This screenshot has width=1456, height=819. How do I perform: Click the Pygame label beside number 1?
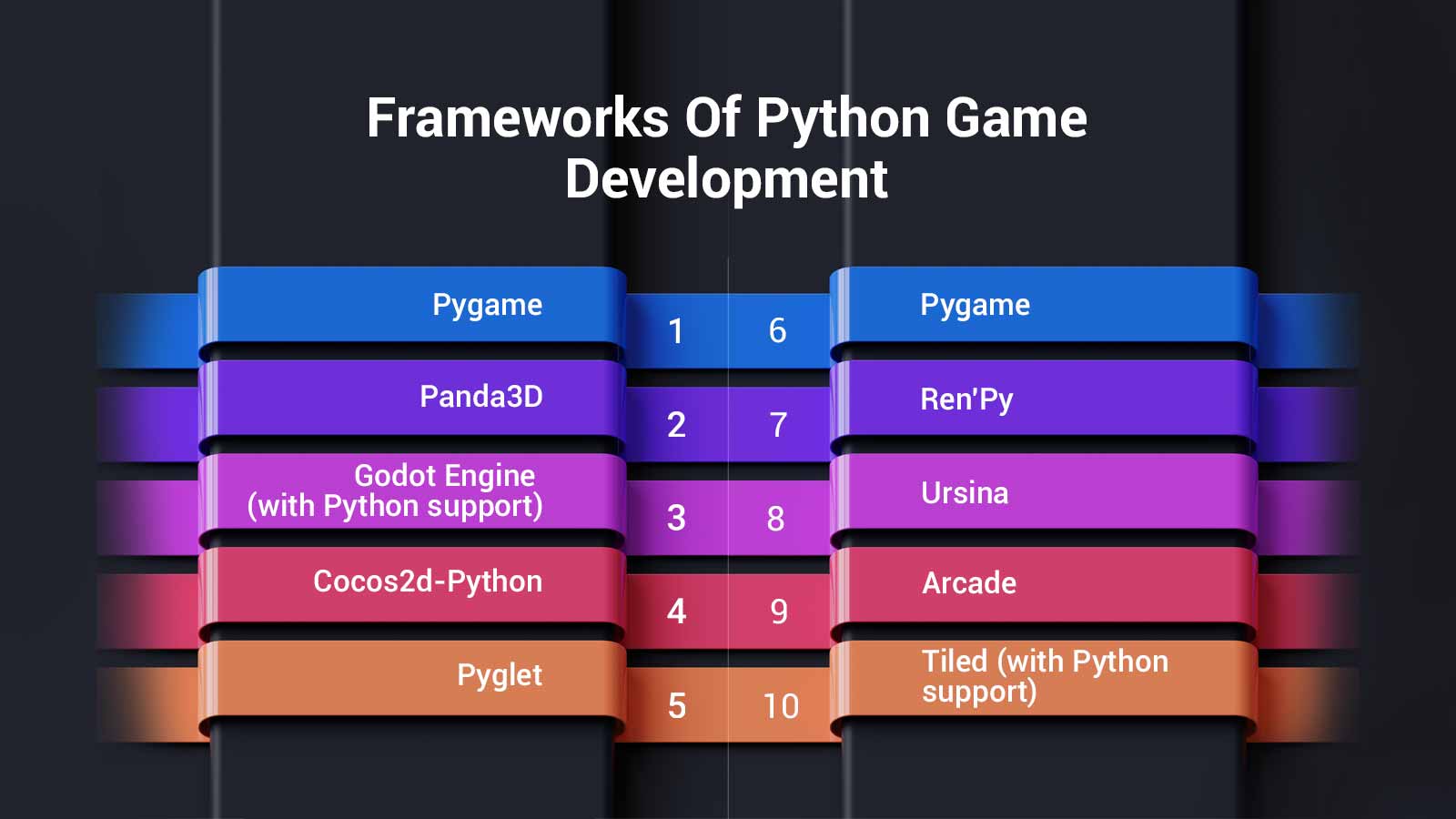[x=487, y=305]
